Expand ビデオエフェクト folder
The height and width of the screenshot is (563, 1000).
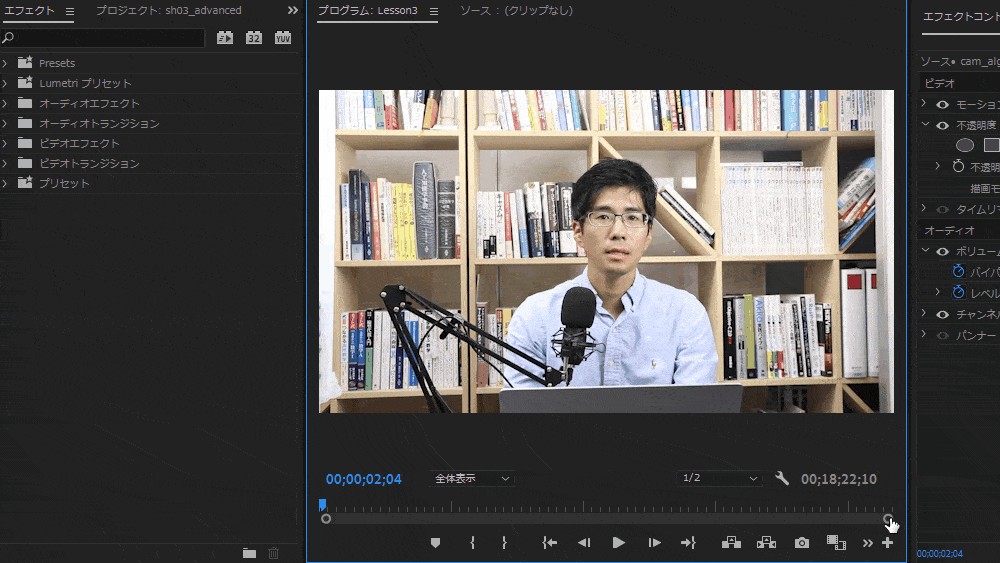[x=5, y=143]
